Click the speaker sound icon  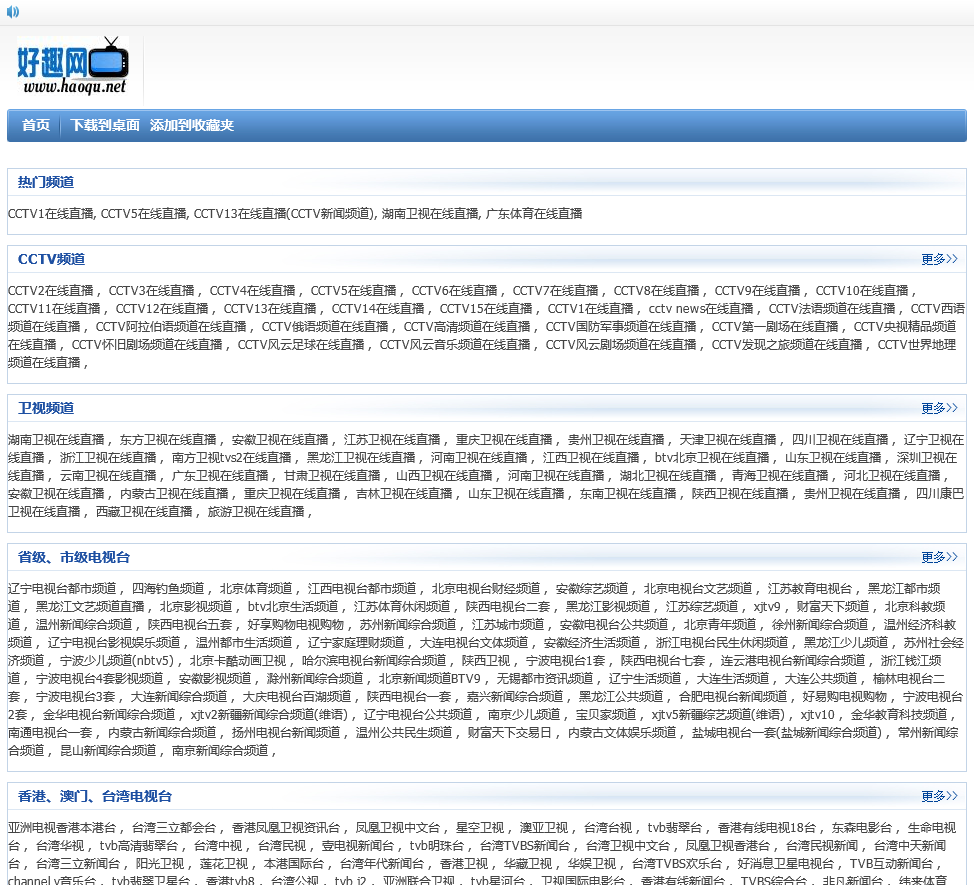12,12
